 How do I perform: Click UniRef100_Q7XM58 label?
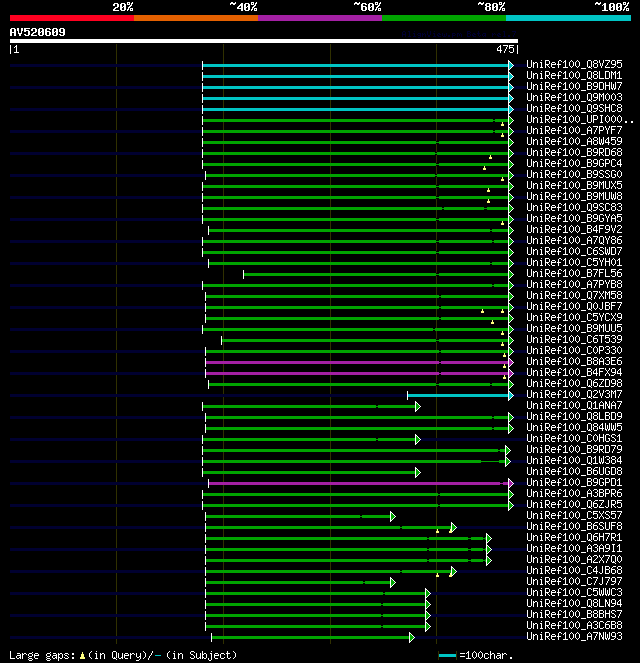[x=574, y=295]
